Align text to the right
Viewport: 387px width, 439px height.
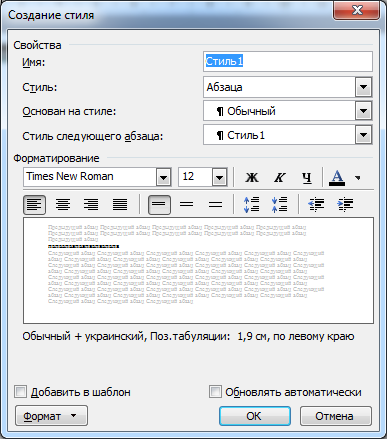[91, 204]
